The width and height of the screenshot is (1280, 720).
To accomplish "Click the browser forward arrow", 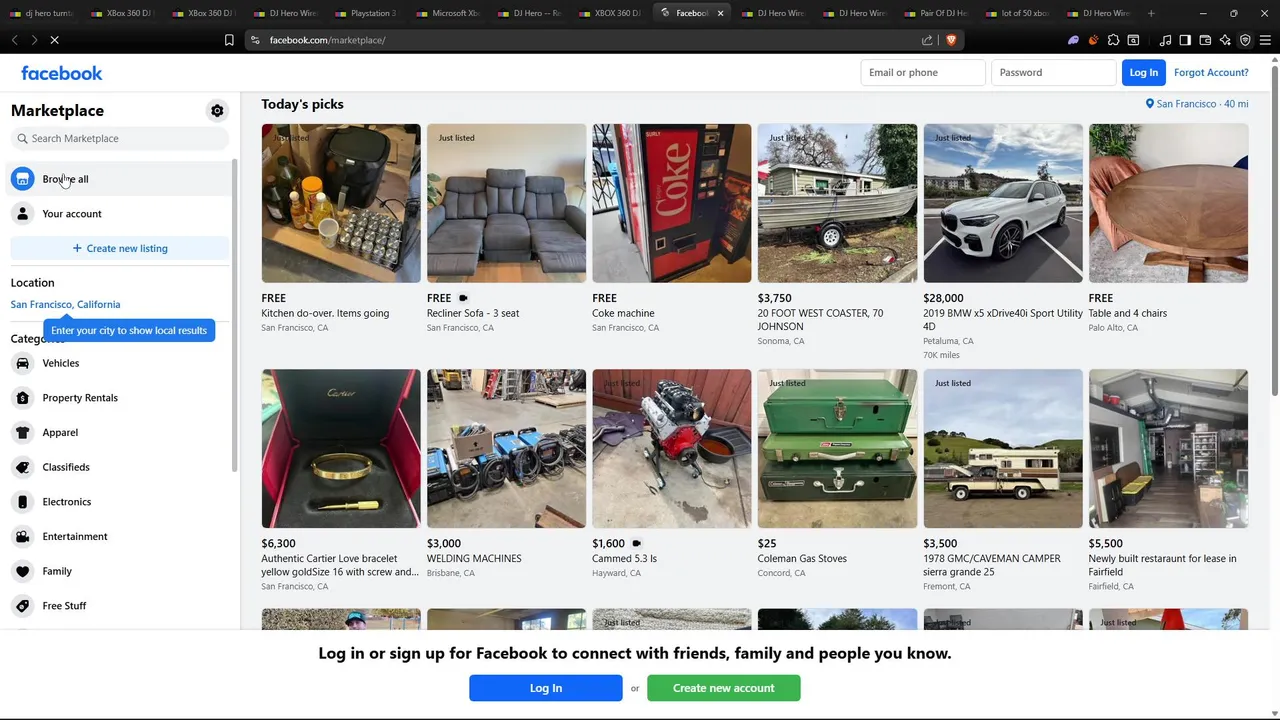I will click(x=34, y=40).
